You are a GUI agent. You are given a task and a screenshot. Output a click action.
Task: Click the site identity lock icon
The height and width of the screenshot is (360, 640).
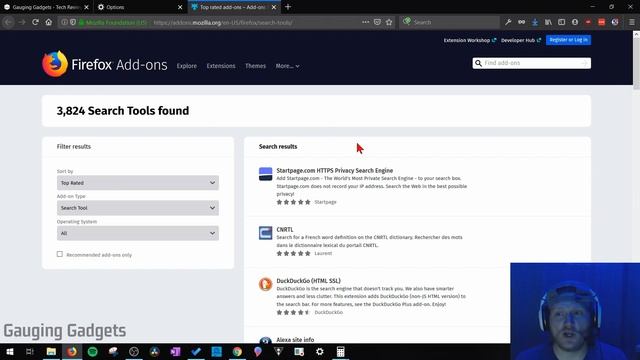tap(81, 22)
